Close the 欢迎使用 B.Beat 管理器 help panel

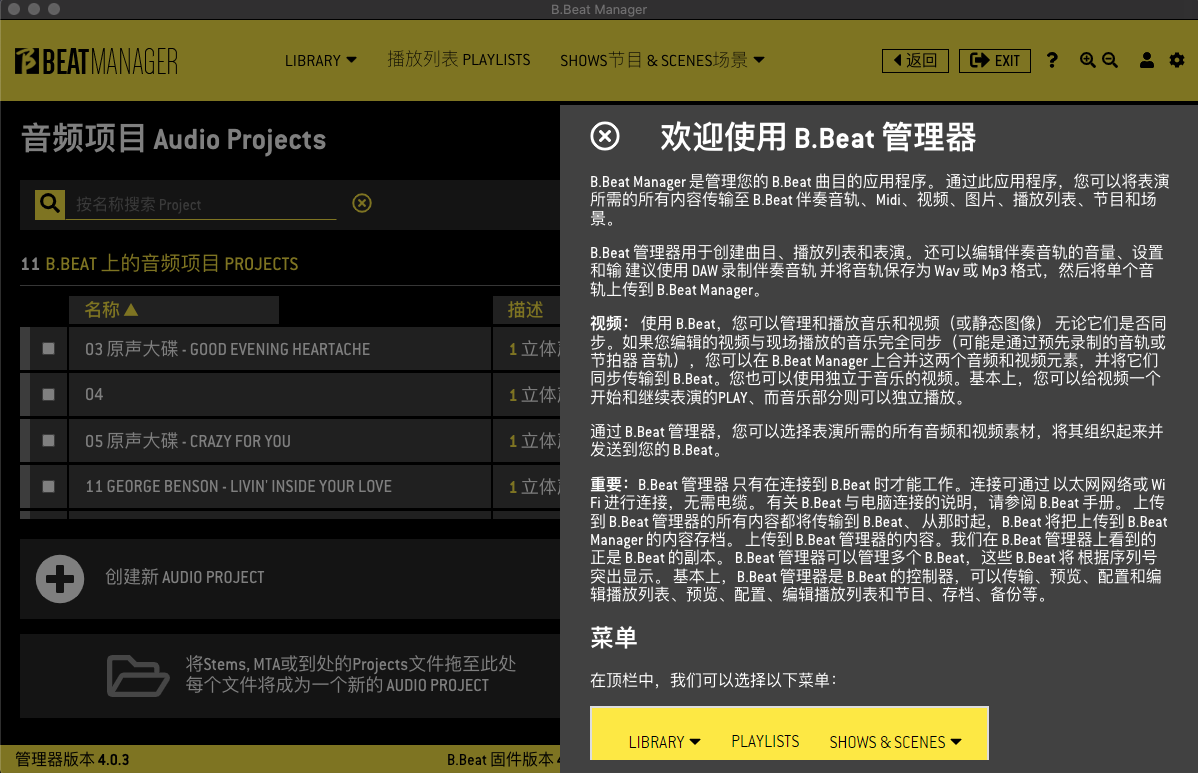tap(605, 137)
